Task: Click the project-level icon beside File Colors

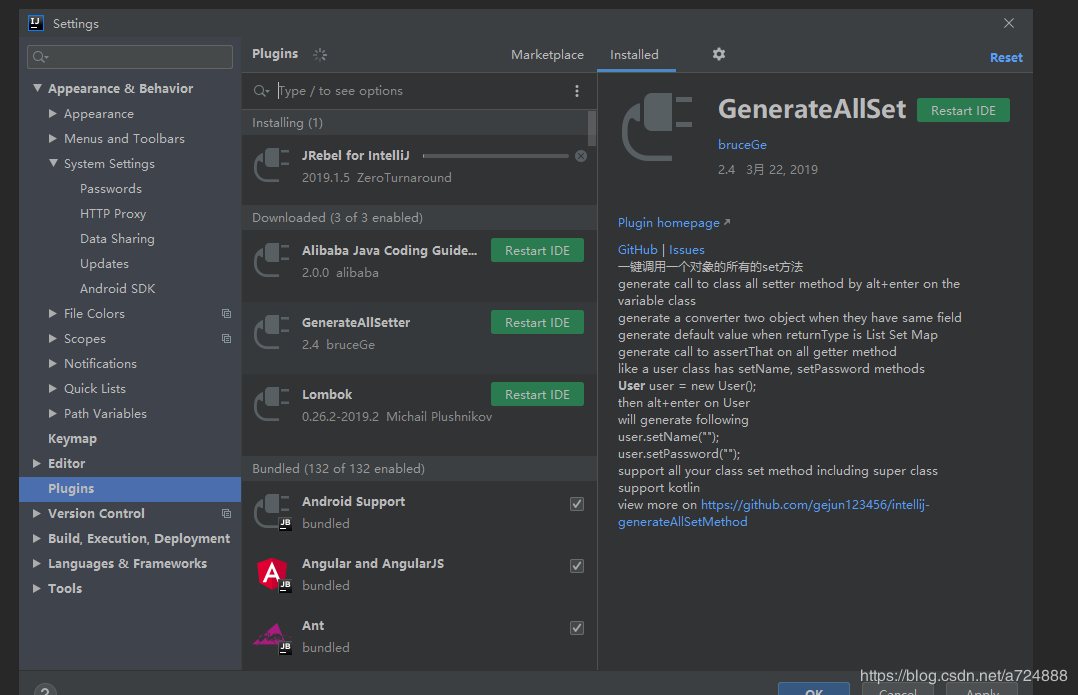Action: [226, 313]
